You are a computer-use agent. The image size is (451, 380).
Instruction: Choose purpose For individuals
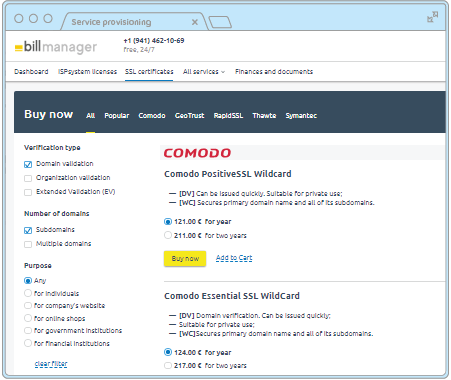[x=28, y=293]
